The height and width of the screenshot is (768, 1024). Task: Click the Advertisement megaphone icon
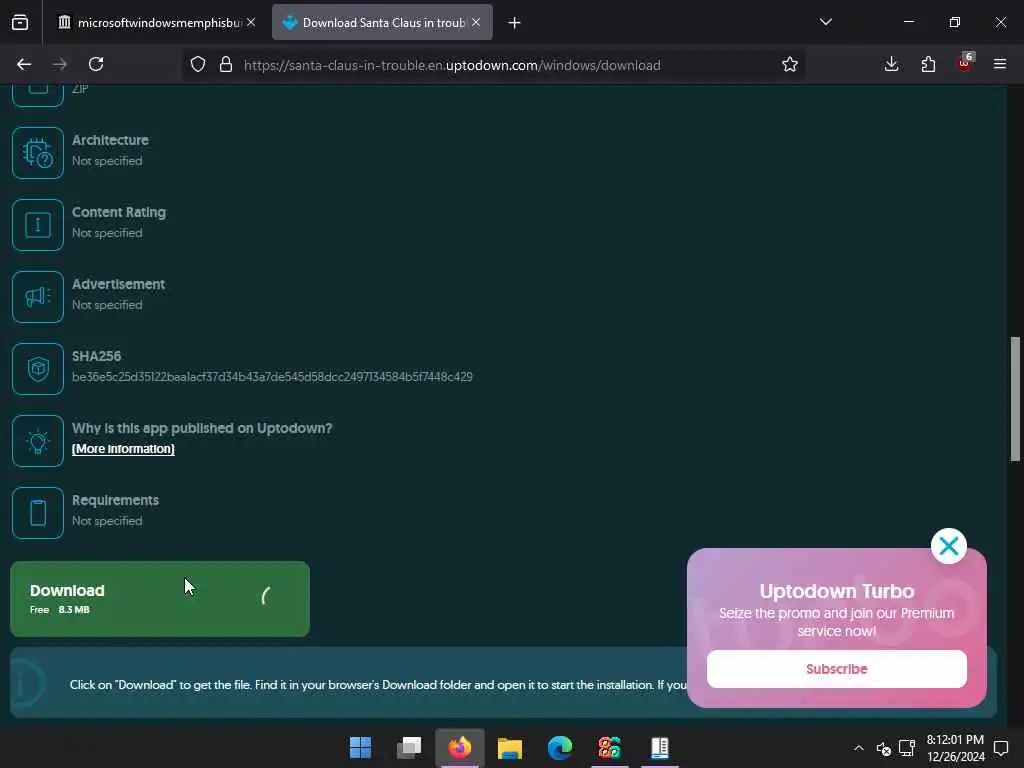[x=38, y=296]
